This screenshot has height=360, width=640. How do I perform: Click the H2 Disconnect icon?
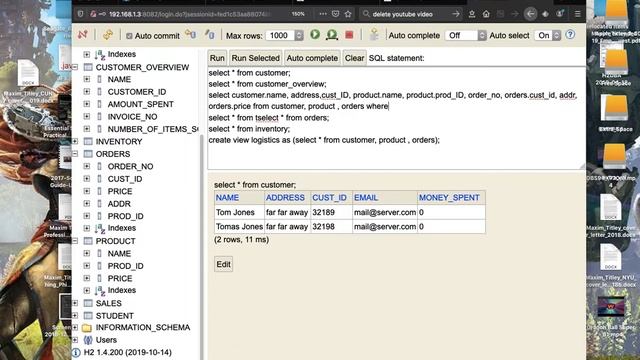point(82,35)
